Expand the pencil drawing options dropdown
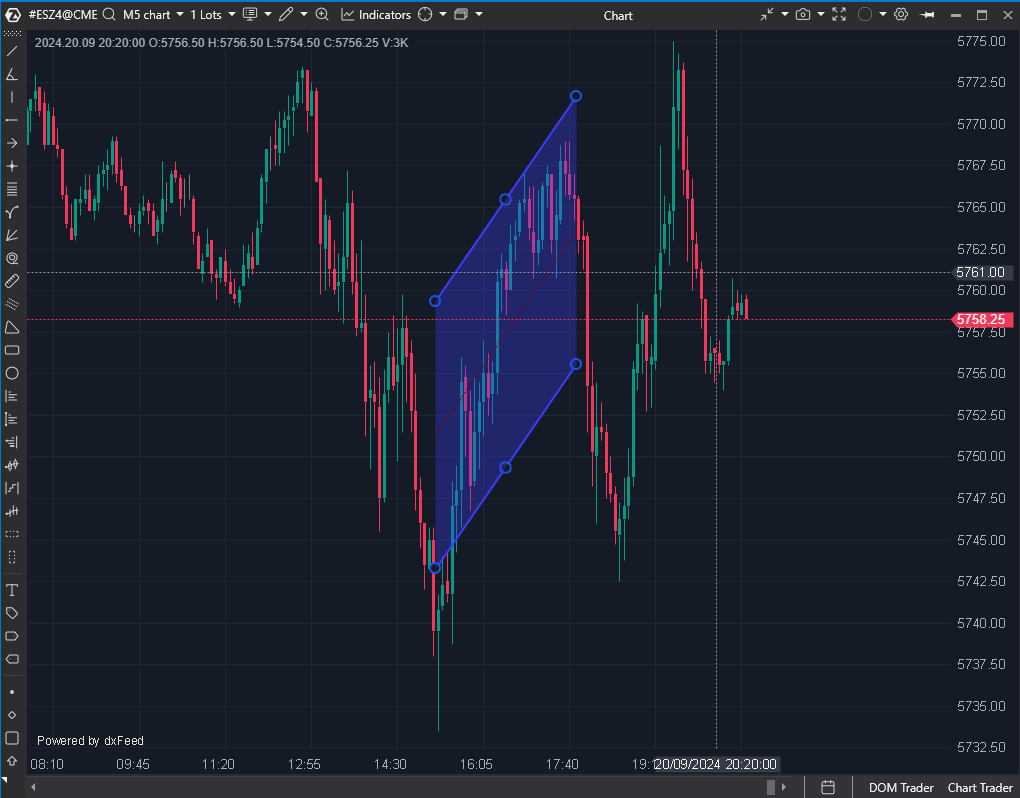 (304, 14)
